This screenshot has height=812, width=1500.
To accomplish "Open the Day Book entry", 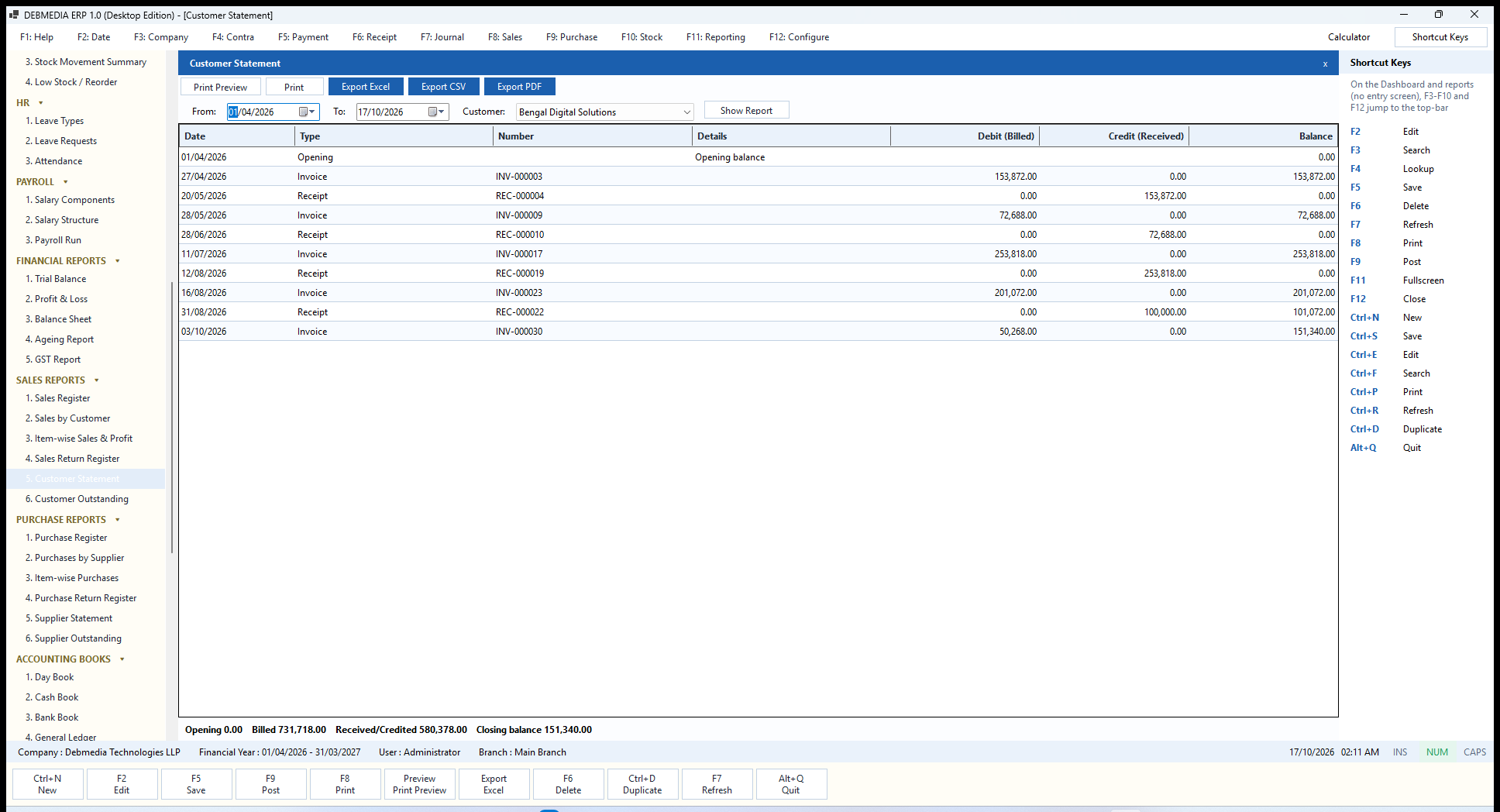I will 50,677.
